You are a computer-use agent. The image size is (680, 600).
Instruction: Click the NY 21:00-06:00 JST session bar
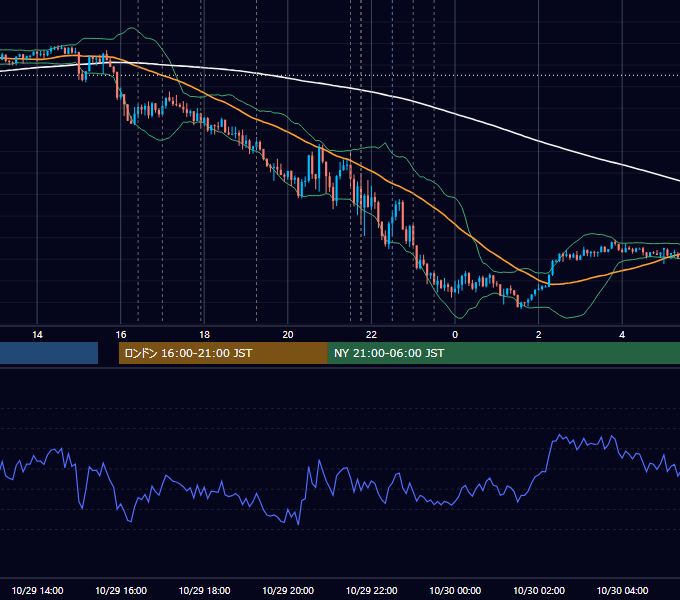pyautogui.click(x=503, y=353)
